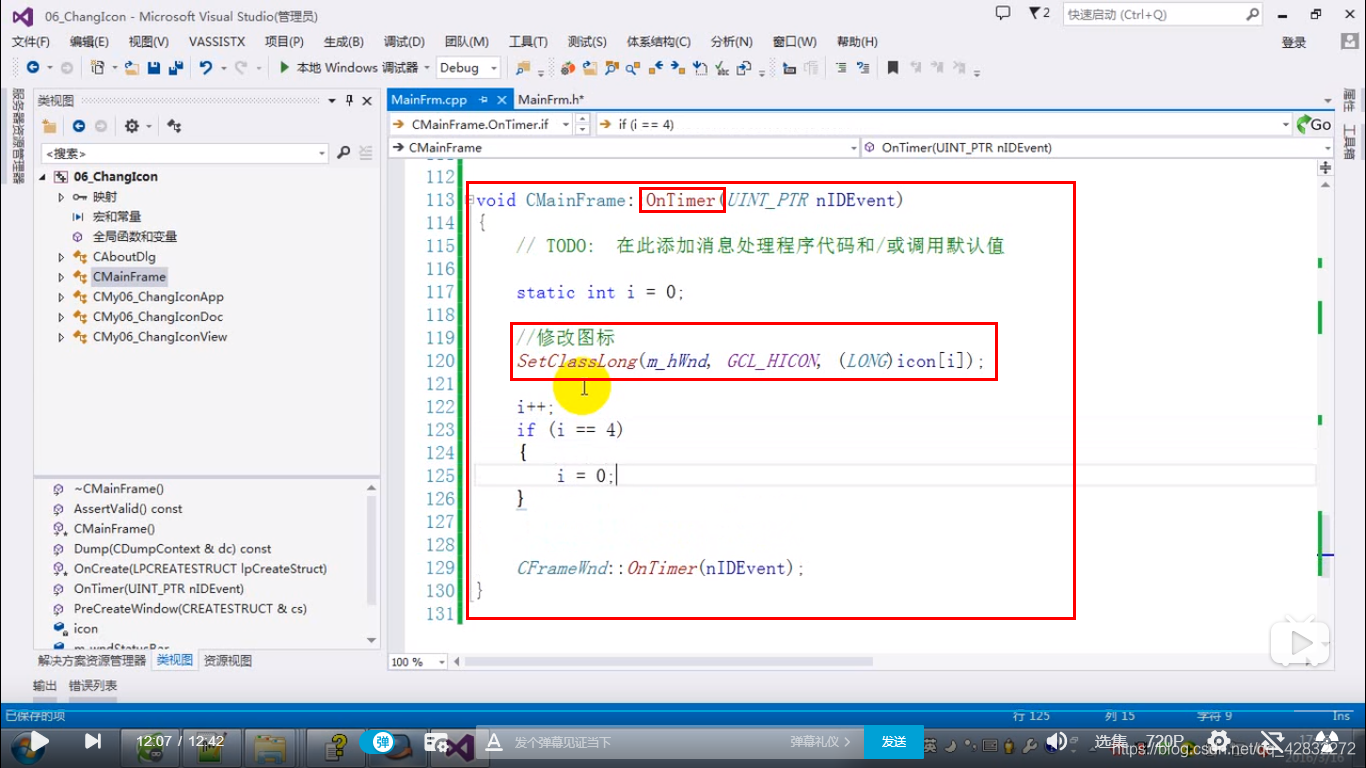The width and height of the screenshot is (1366, 768).
Task: Open the 类视图 panel window position dropdown
Action: [x=332, y=100]
